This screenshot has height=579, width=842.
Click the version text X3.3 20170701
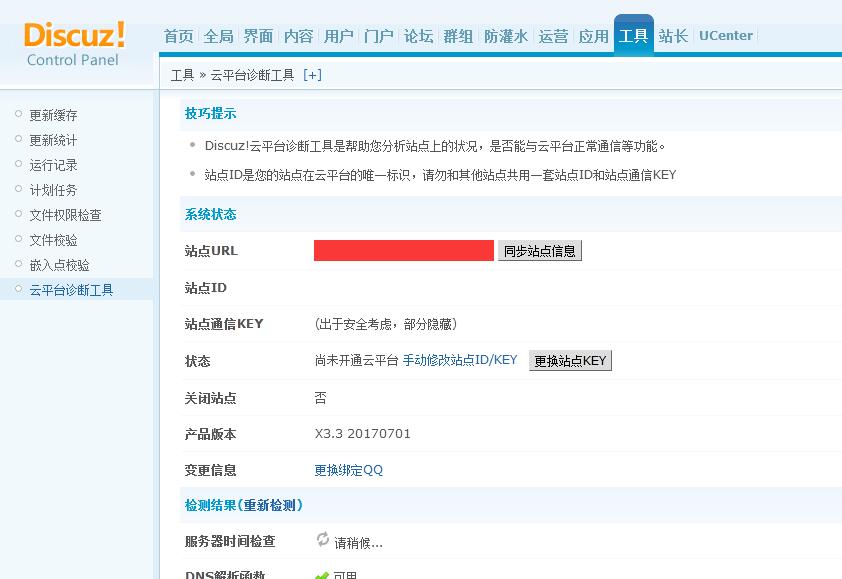(x=362, y=434)
